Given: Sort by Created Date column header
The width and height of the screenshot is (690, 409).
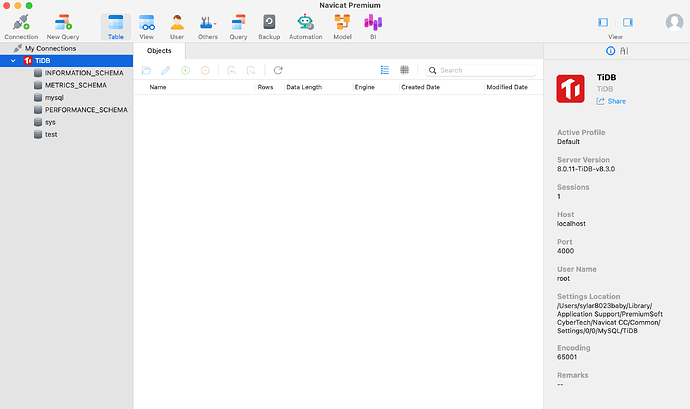Looking at the screenshot, I should point(421,87).
